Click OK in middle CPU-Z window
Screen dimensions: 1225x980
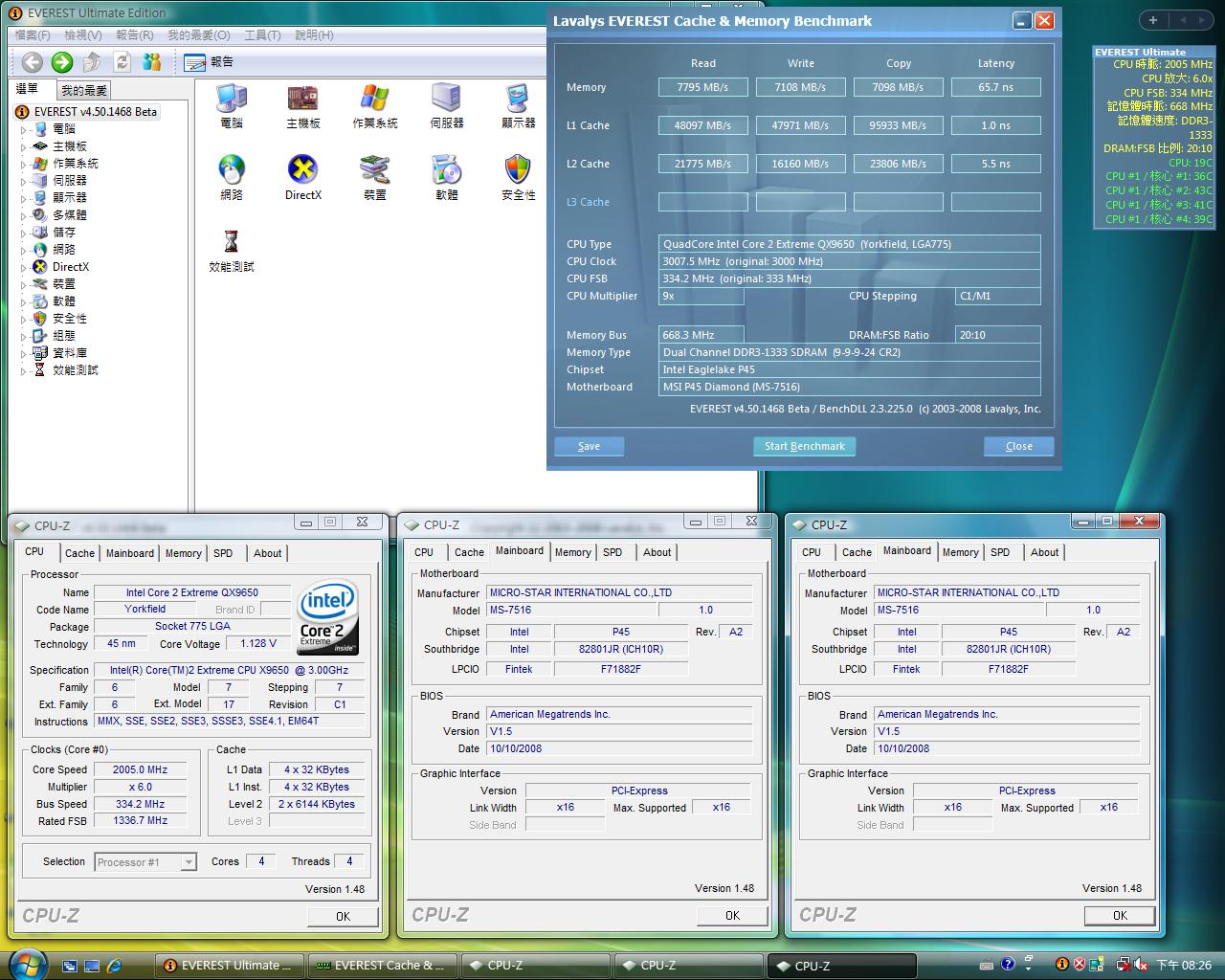[732, 915]
